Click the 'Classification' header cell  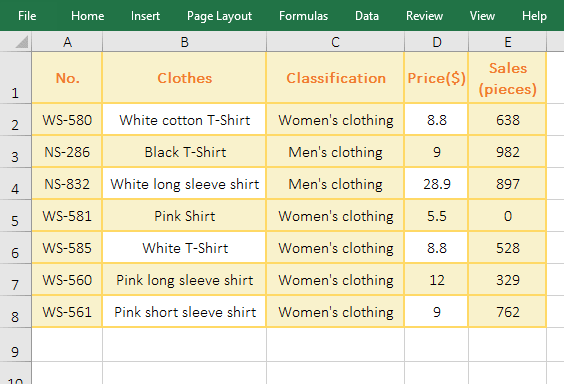pyautogui.click(x=335, y=78)
